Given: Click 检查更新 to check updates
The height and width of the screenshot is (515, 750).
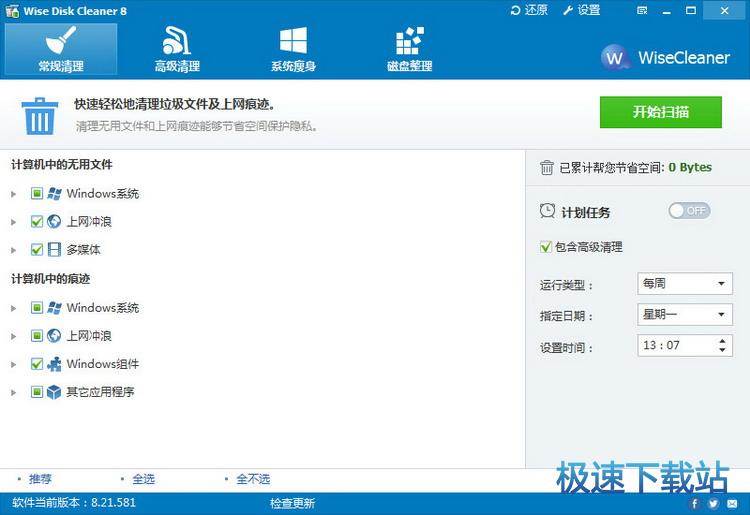Looking at the screenshot, I should tap(292, 503).
